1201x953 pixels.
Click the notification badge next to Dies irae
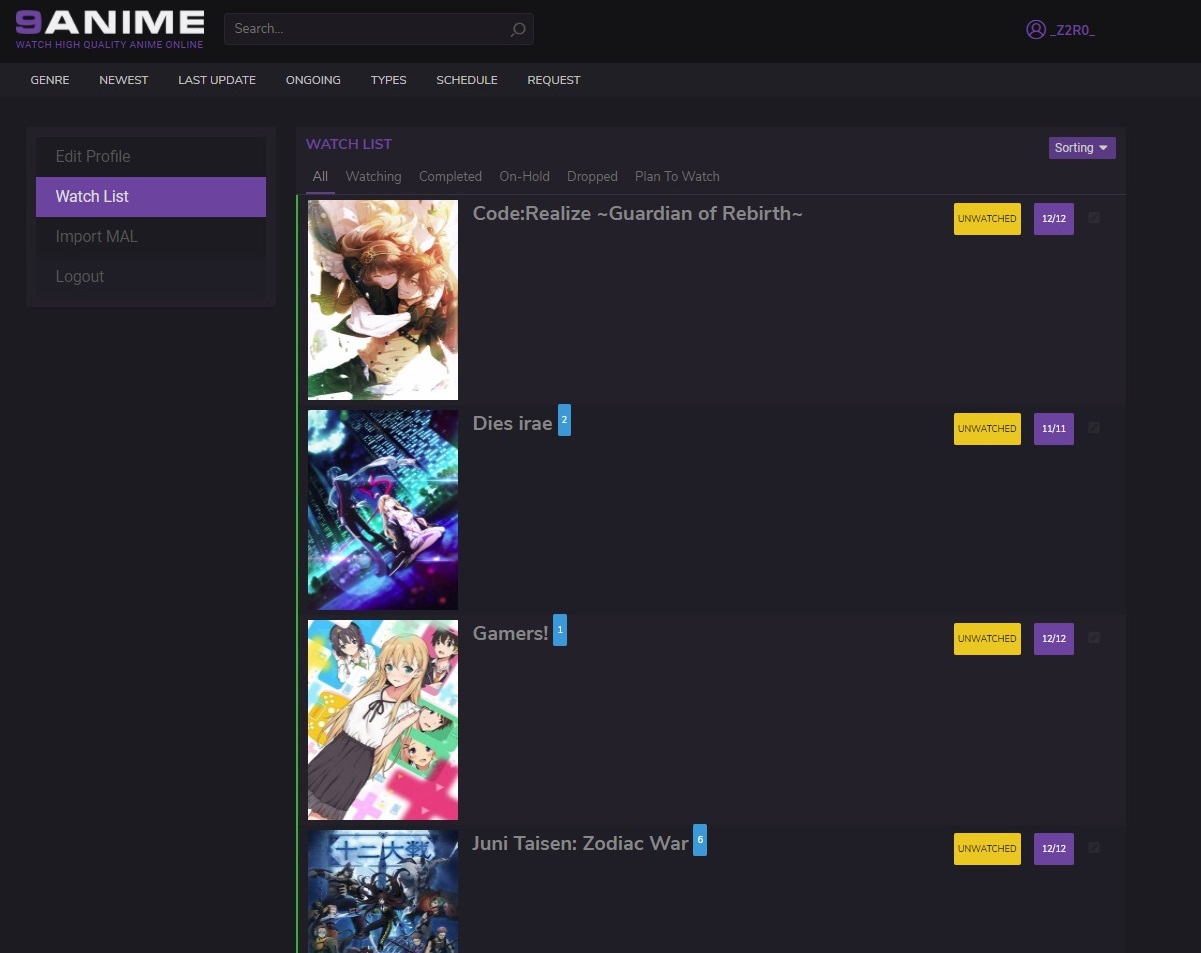pyautogui.click(x=564, y=420)
